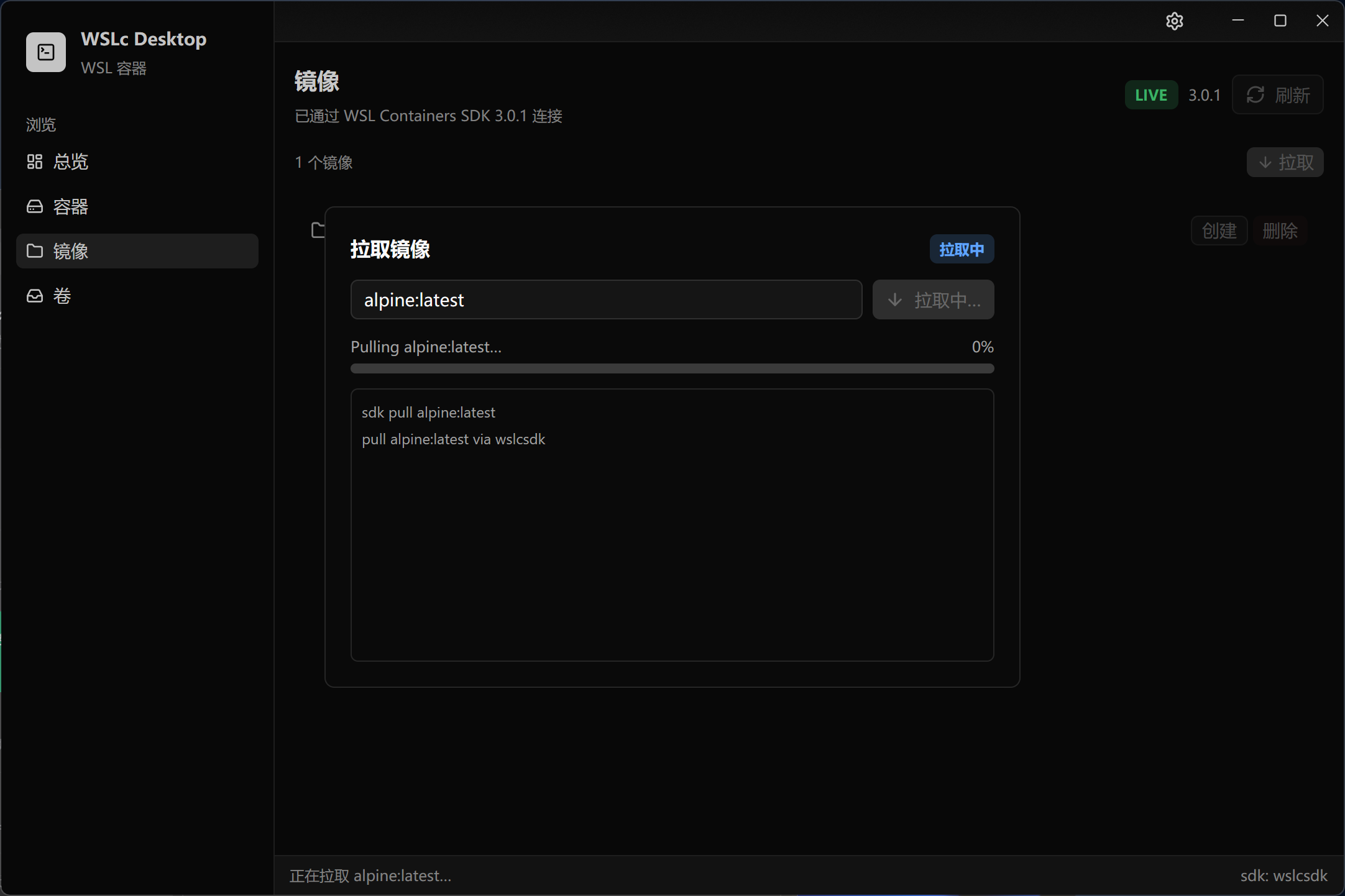
Task: Click 'Pulling alpine:latest...' progress label
Action: (426, 347)
